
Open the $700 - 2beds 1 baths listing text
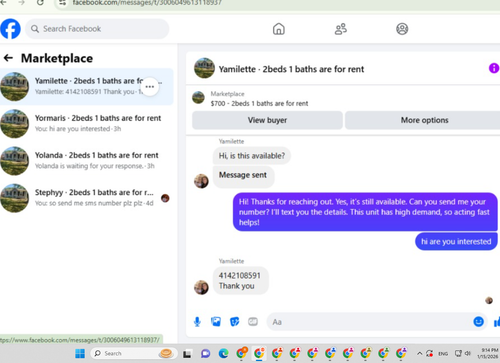tap(259, 103)
